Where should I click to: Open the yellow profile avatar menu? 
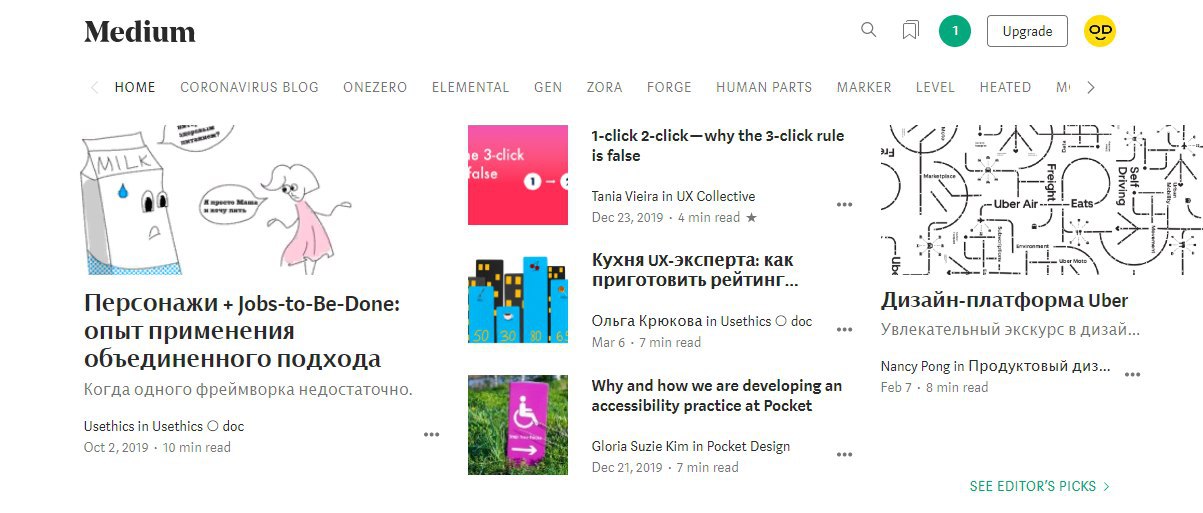tap(1100, 31)
